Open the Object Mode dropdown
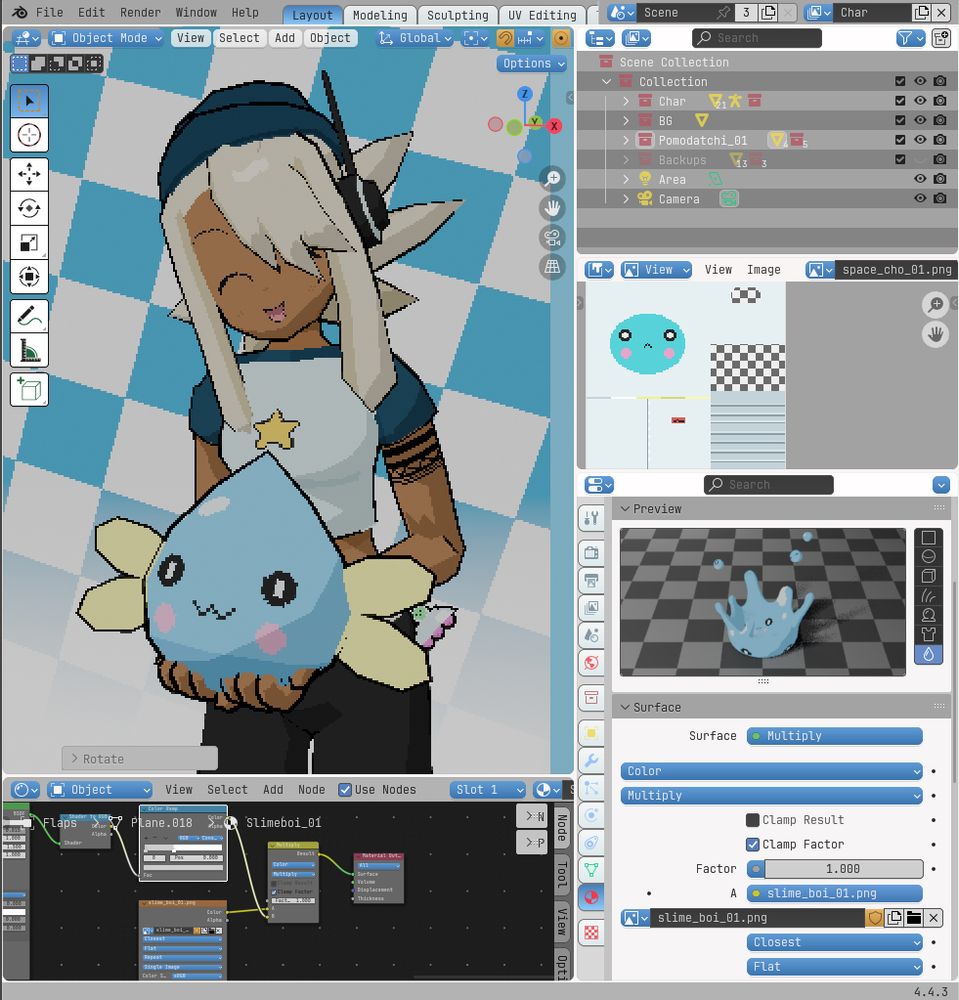Viewport: 959px width, 1000px height. tap(106, 38)
